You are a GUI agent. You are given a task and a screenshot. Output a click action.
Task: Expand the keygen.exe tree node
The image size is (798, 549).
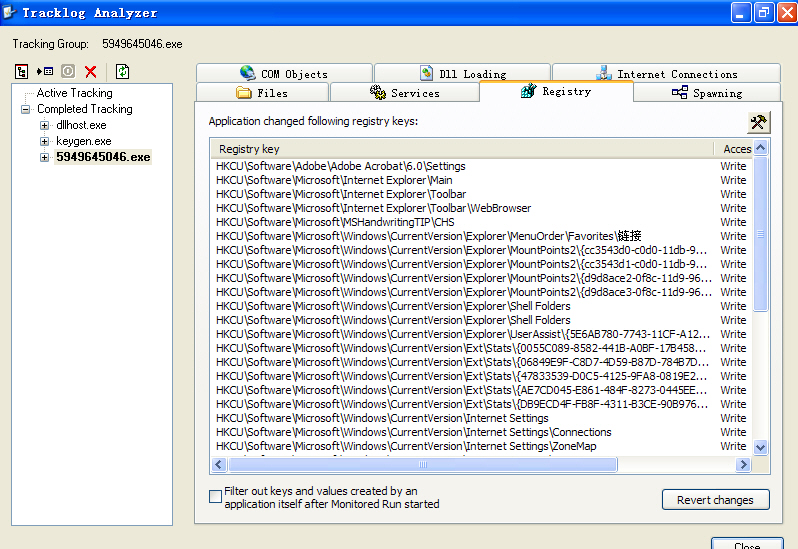point(44,141)
